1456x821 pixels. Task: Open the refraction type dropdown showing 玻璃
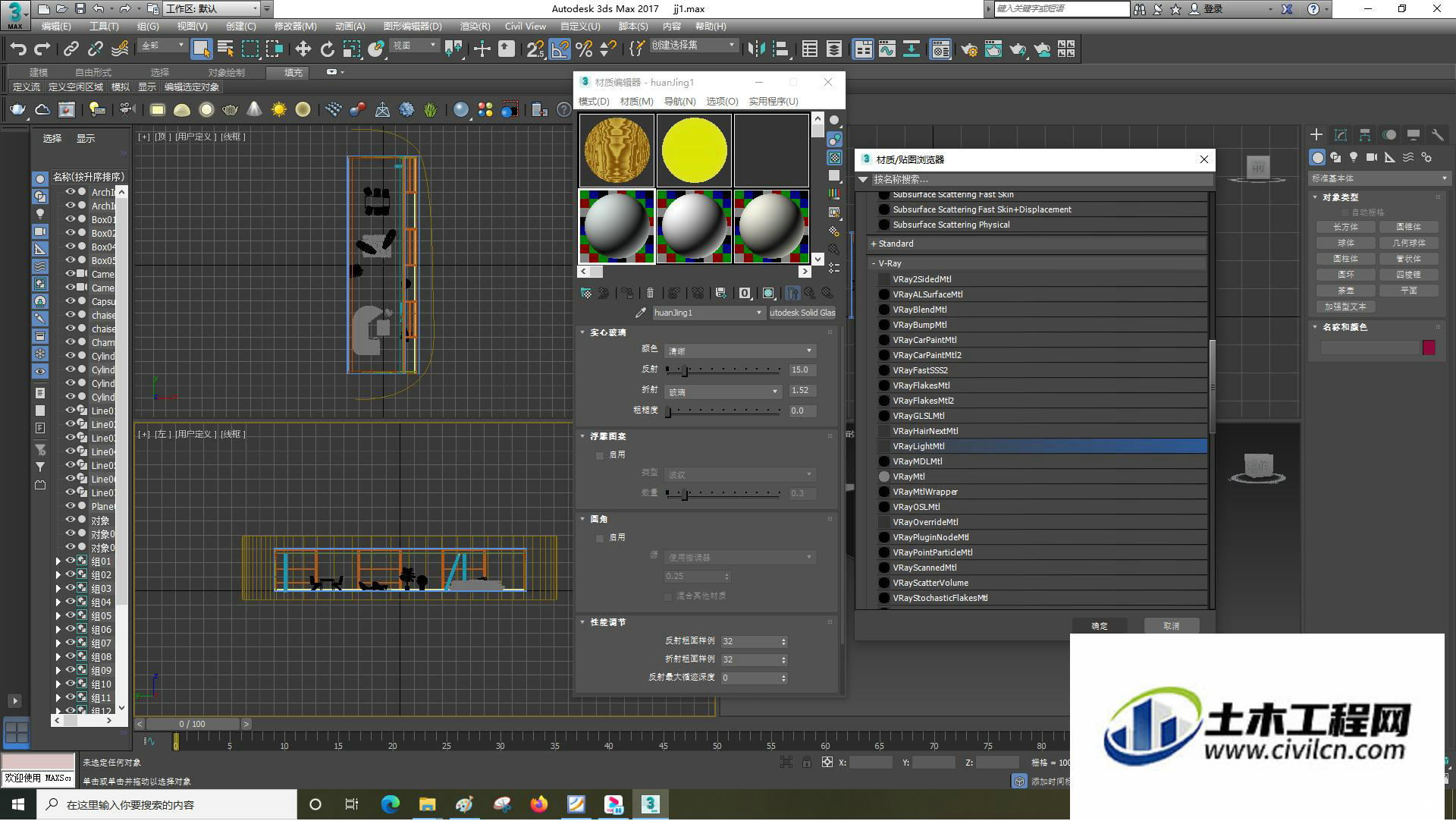point(723,392)
